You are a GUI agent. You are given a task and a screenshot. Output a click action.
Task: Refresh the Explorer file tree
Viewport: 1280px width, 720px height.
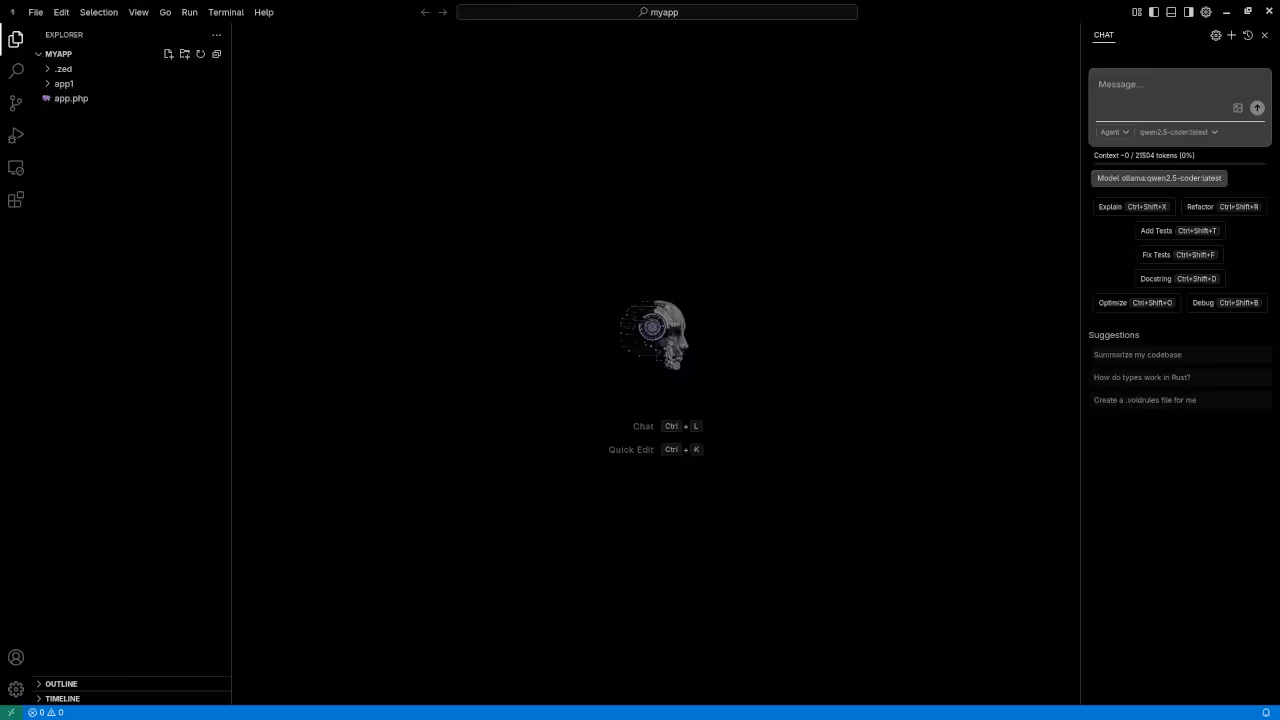click(200, 54)
